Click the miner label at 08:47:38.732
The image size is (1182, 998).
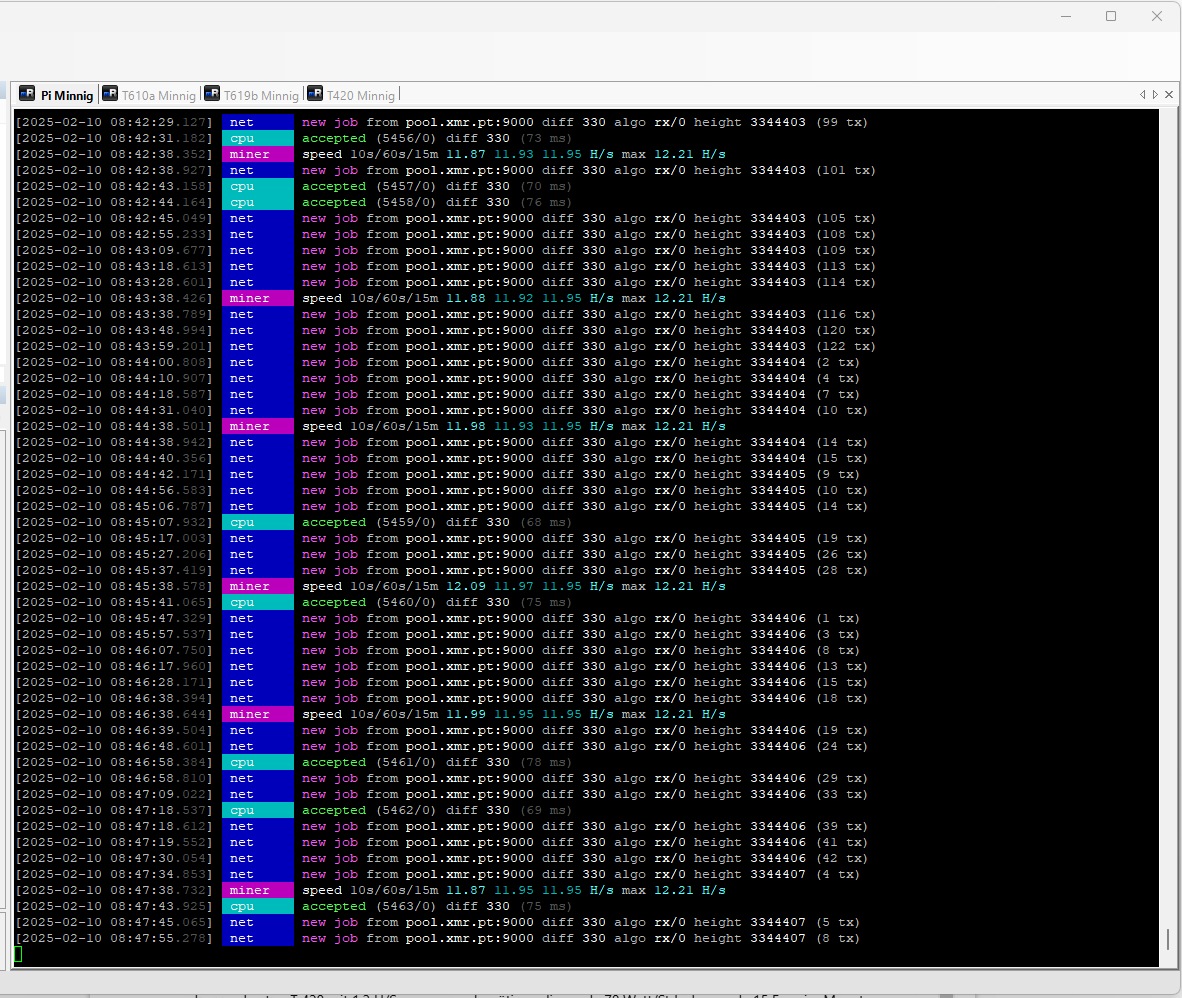[257, 890]
